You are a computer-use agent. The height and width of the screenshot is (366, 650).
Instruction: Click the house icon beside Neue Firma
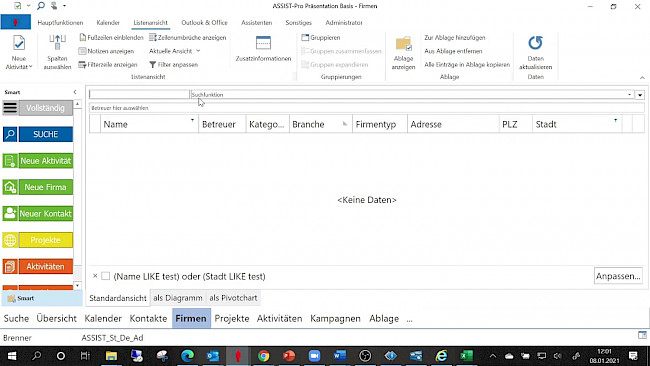(x=10, y=187)
